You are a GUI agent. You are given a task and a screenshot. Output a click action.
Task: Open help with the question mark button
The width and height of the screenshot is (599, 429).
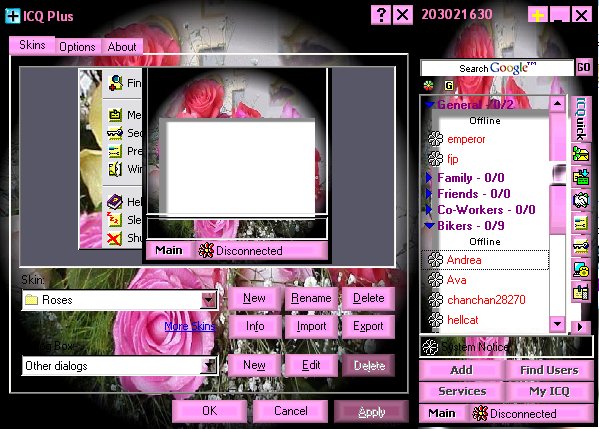[x=381, y=15]
